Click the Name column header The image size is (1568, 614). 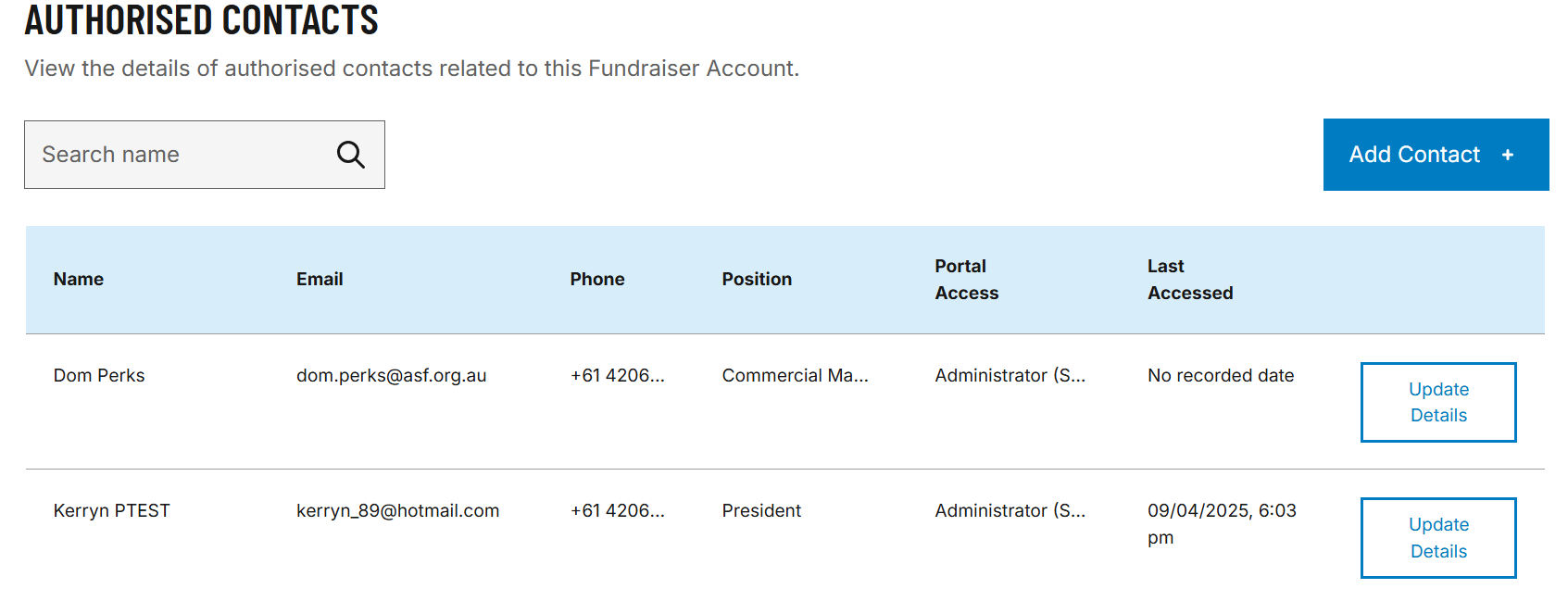tap(79, 279)
